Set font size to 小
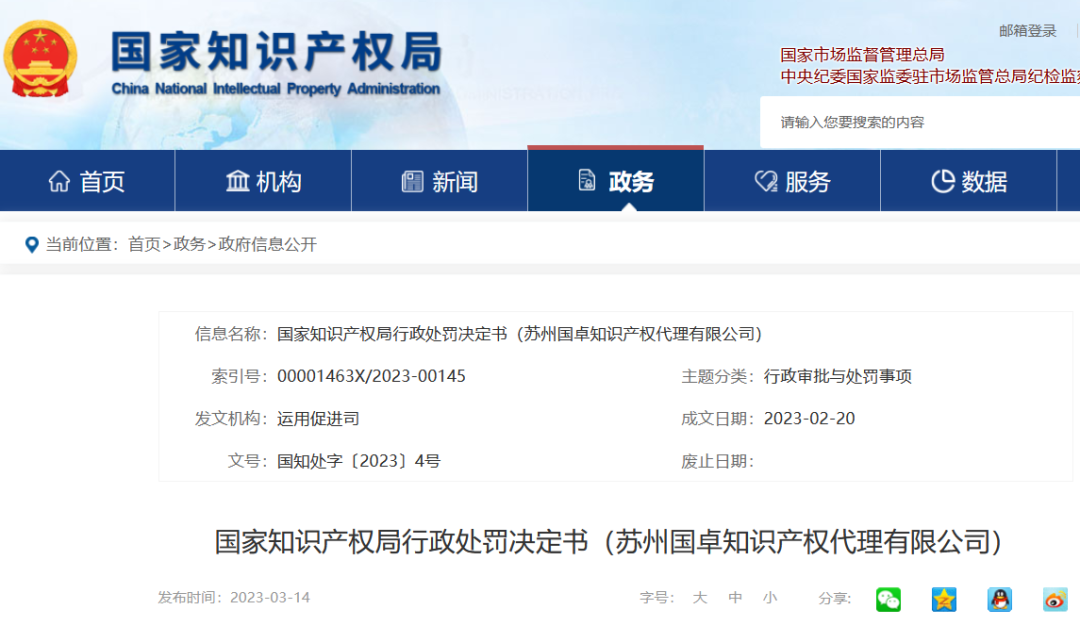Screen dimensions: 1080x626 (770, 598)
